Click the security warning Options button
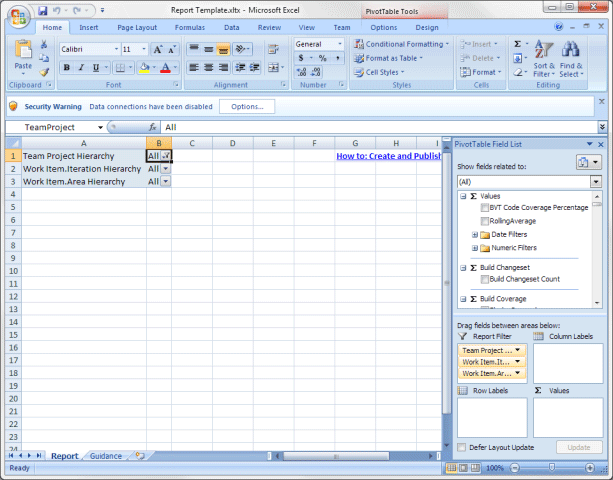This screenshot has width=613, height=480. coord(247,106)
